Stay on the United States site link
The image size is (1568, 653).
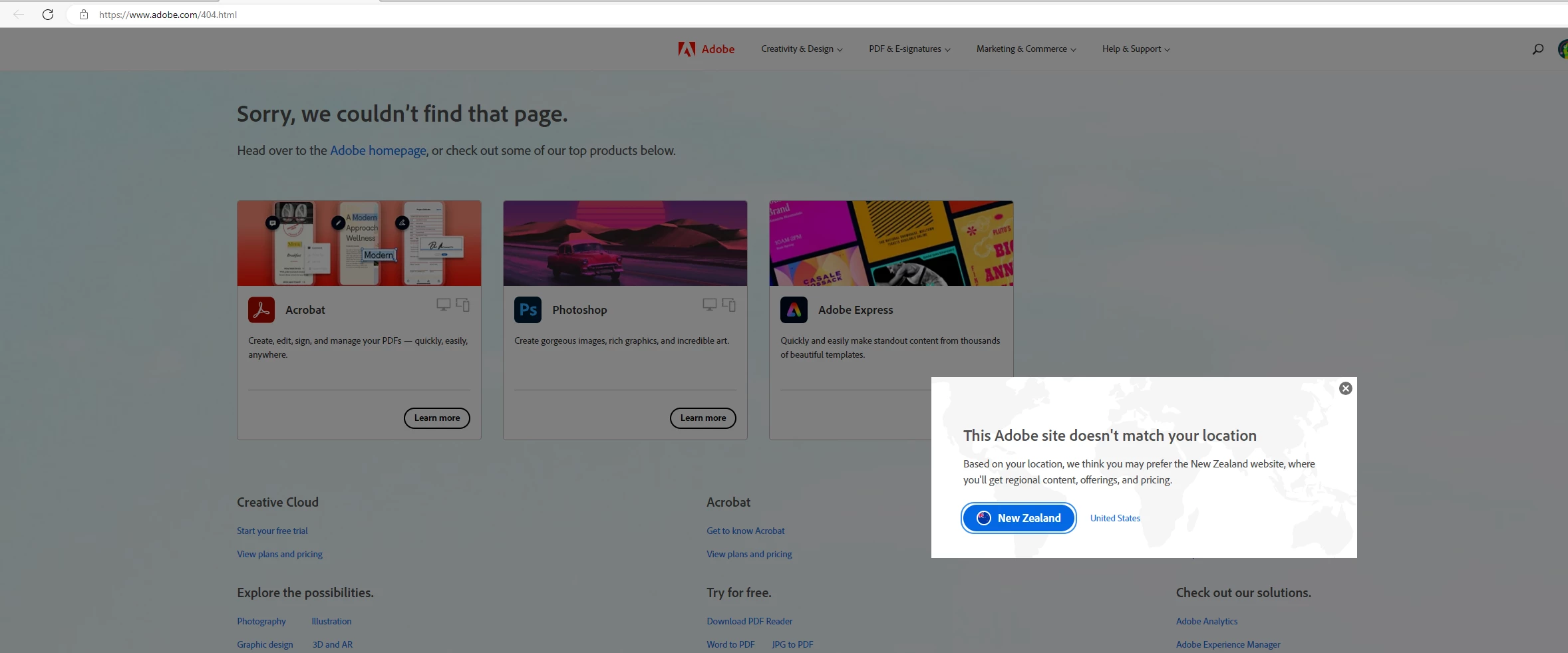pos(1115,518)
